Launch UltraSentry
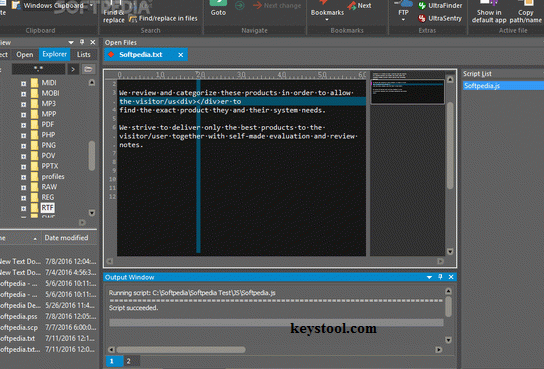The width and height of the screenshot is (544, 369). click(440, 18)
